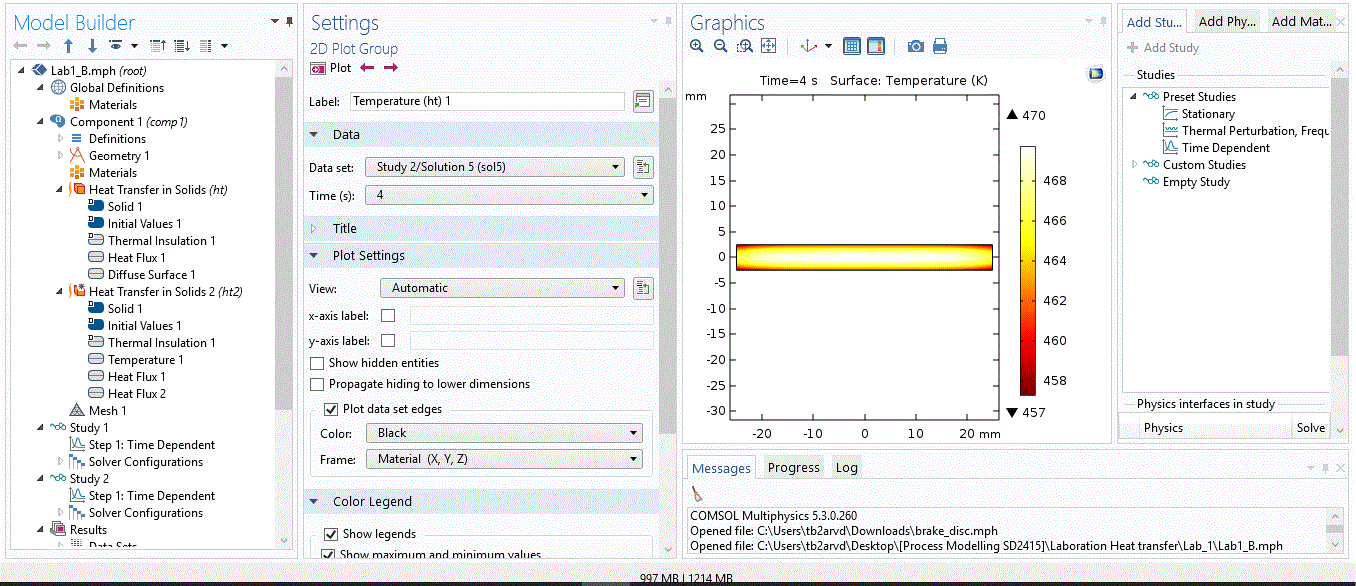Toggle the Show legends checkbox

coord(332,534)
